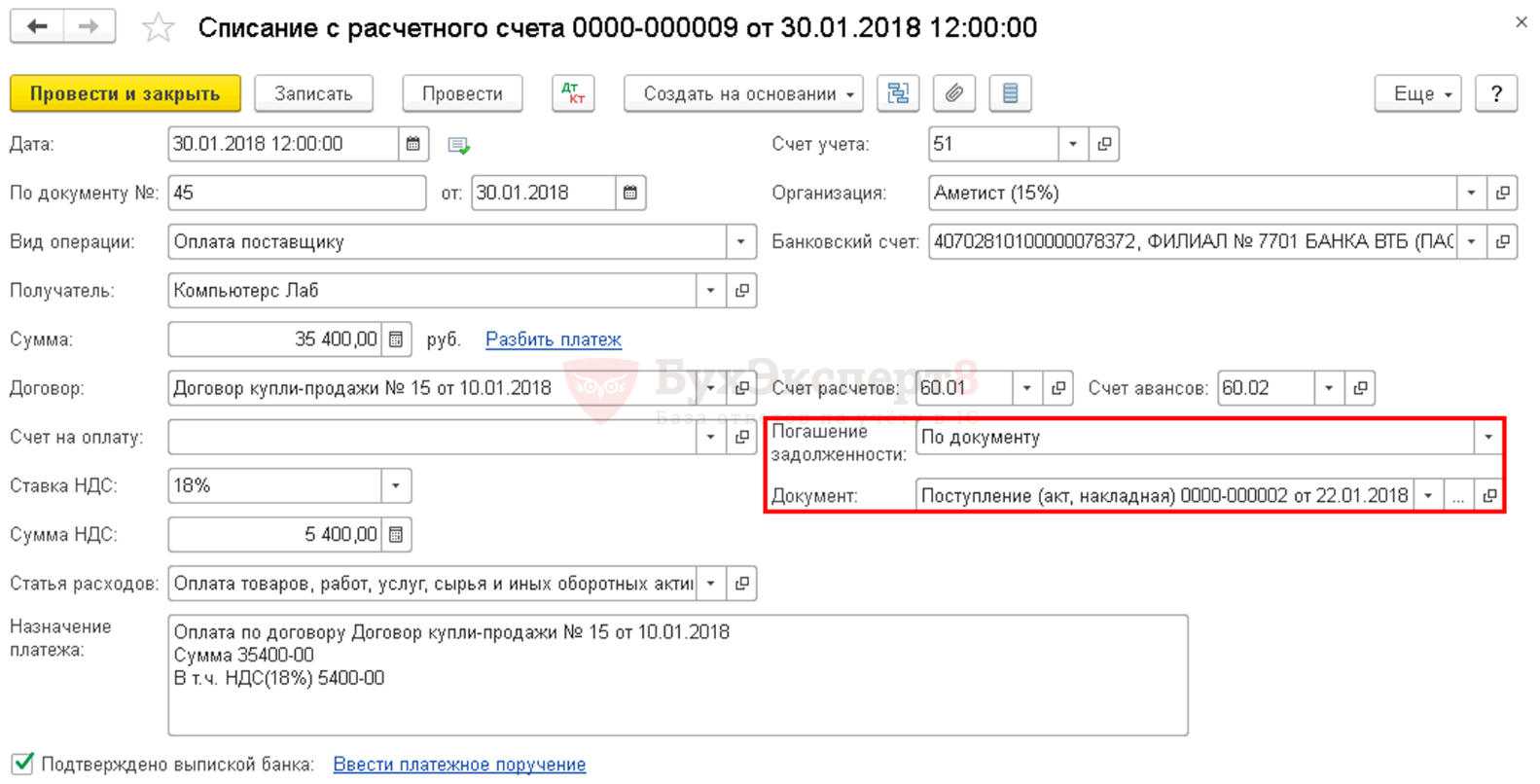Go forward with the right arrow button
This screenshot has height=784, width=1540.
[x=90, y=26]
